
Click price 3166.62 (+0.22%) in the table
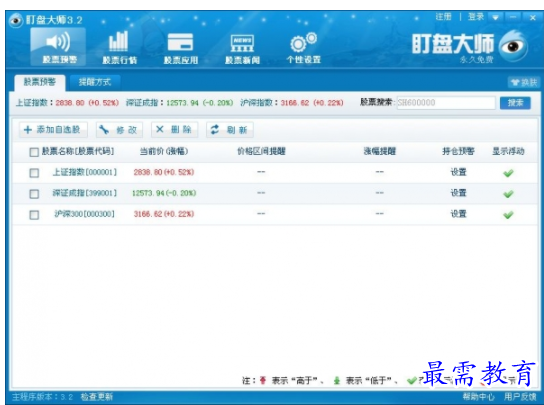[164, 214]
